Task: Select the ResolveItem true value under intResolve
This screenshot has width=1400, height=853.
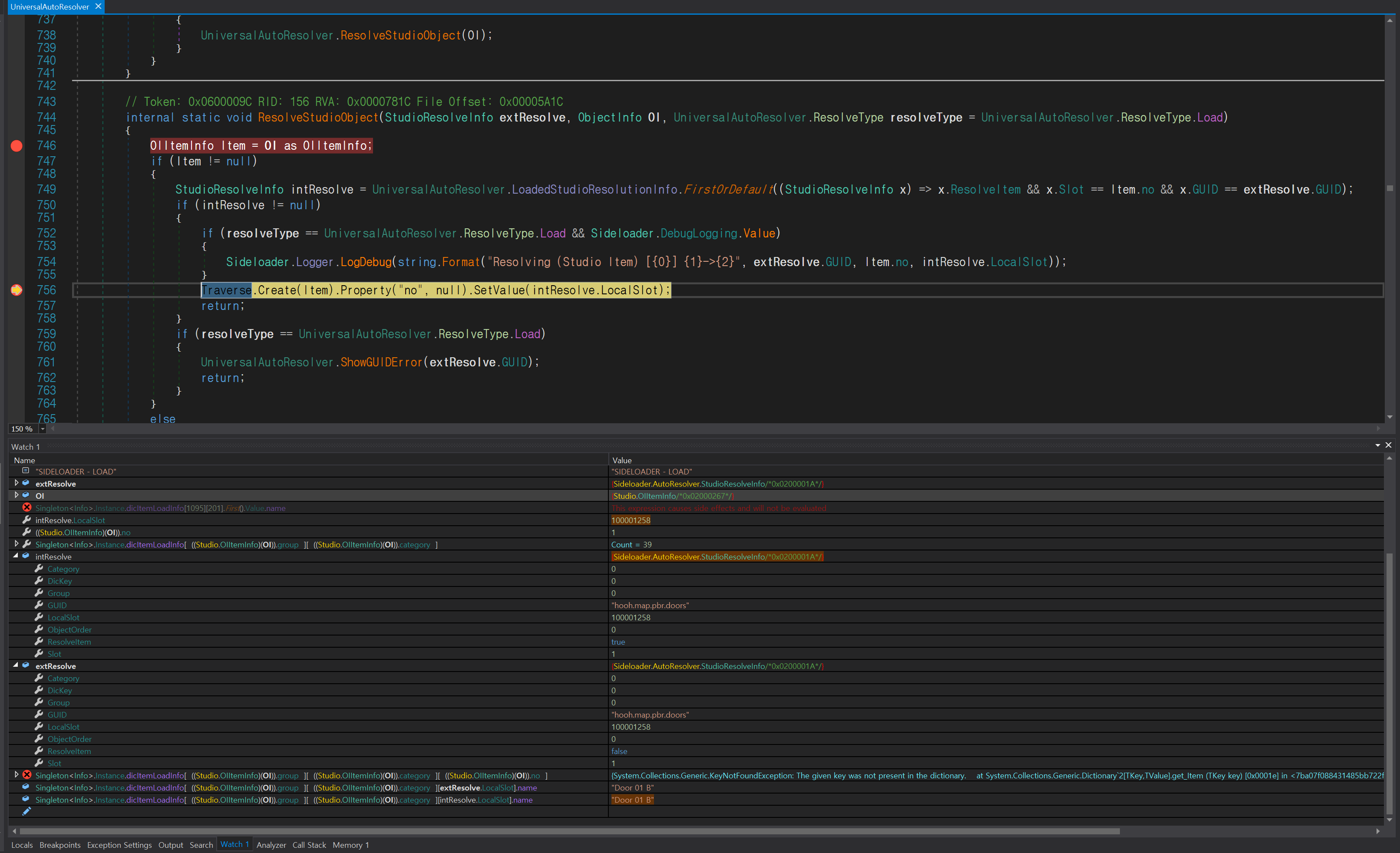Action: [617, 642]
